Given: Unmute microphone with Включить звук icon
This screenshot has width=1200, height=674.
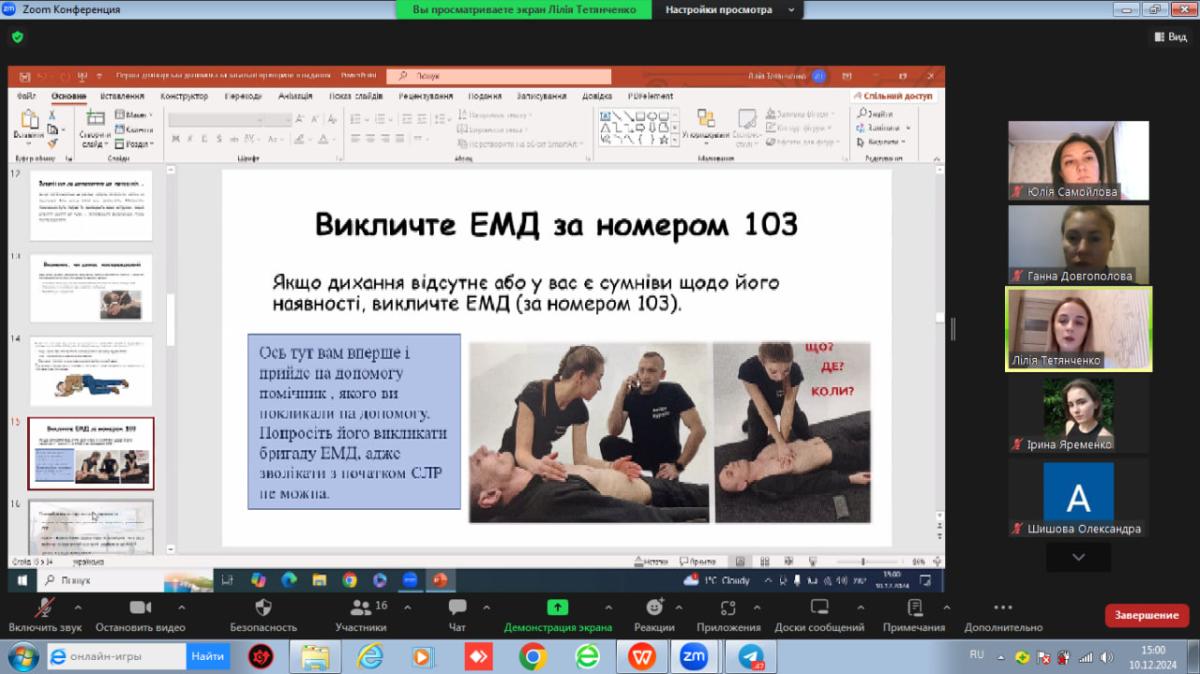Looking at the screenshot, I should coord(44,609).
